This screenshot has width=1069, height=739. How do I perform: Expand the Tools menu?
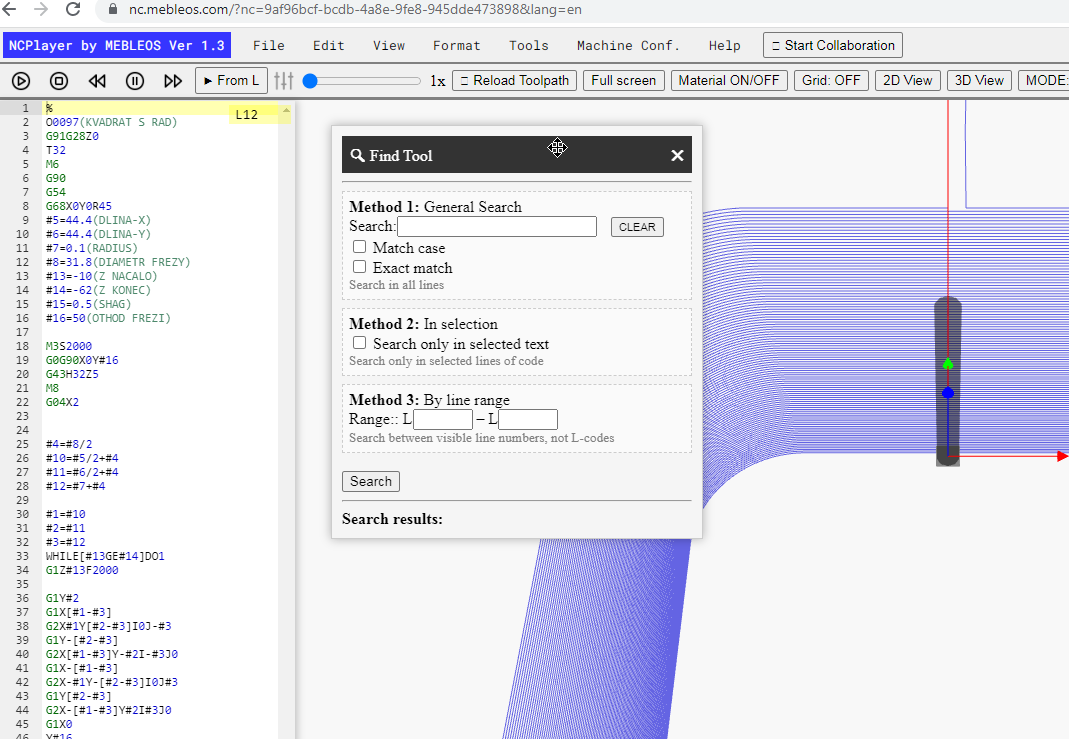(x=528, y=46)
